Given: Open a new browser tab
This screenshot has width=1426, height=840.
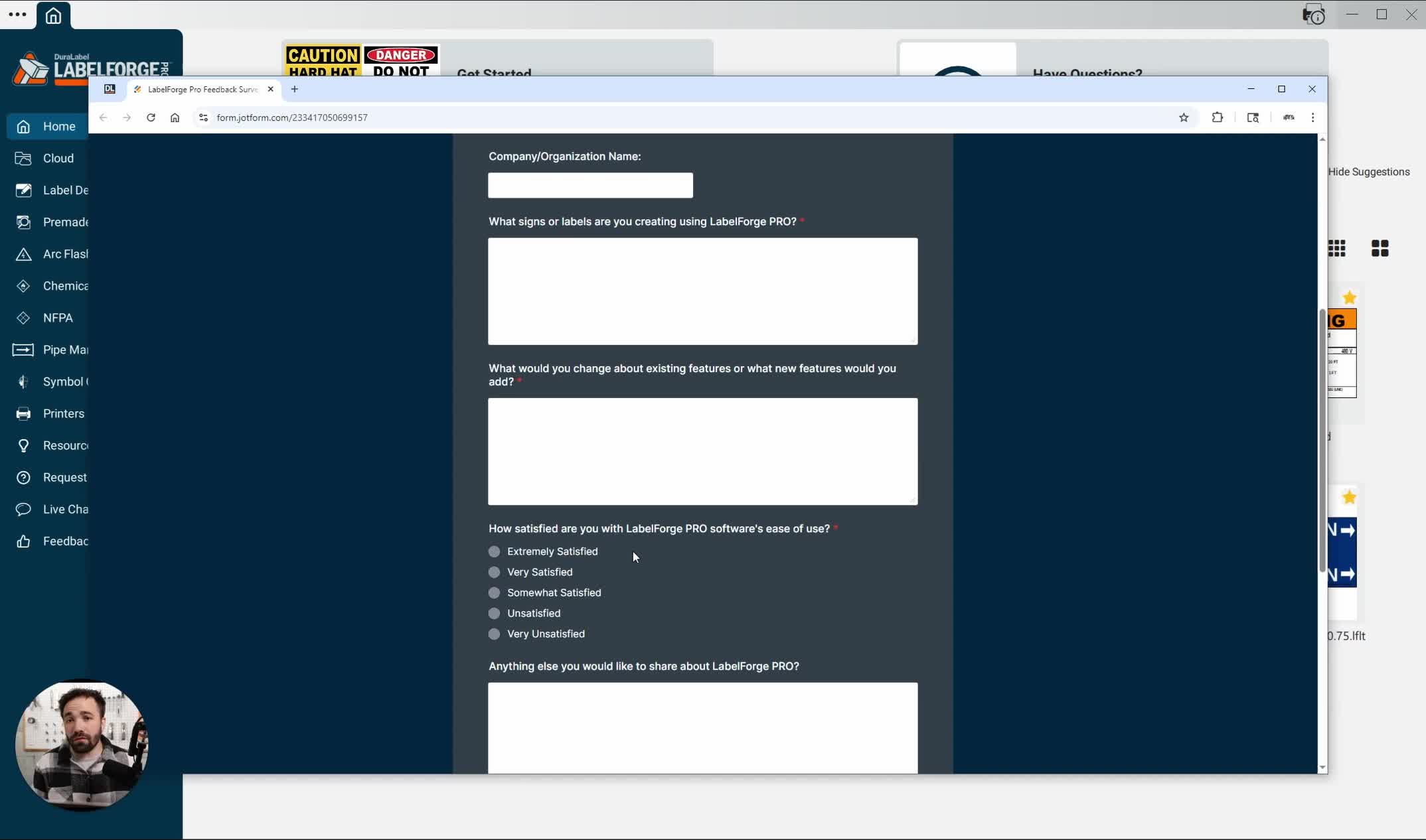Looking at the screenshot, I should tap(295, 89).
